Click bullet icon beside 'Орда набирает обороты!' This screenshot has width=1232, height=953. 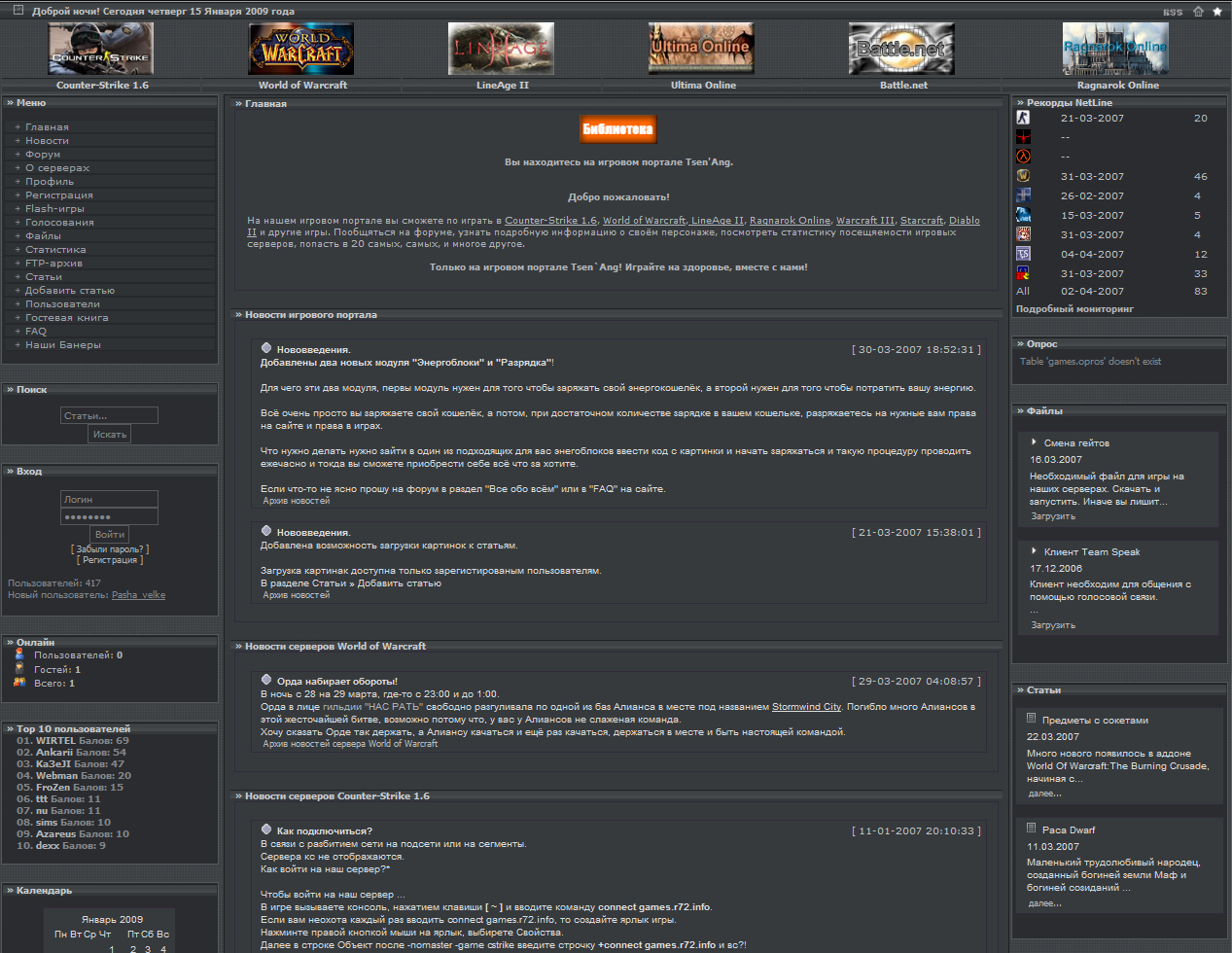point(266,680)
